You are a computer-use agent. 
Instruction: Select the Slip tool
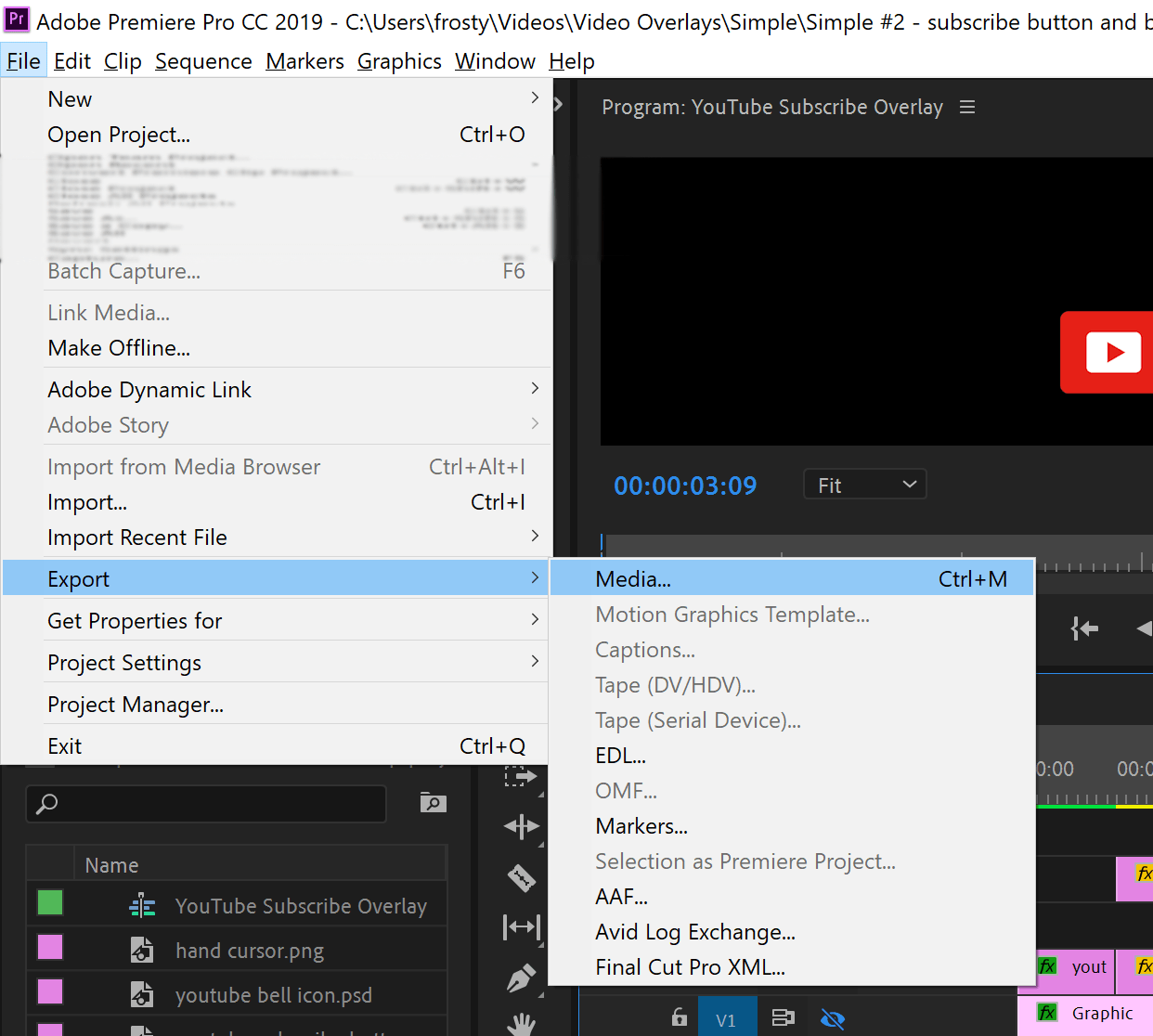click(x=521, y=926)
